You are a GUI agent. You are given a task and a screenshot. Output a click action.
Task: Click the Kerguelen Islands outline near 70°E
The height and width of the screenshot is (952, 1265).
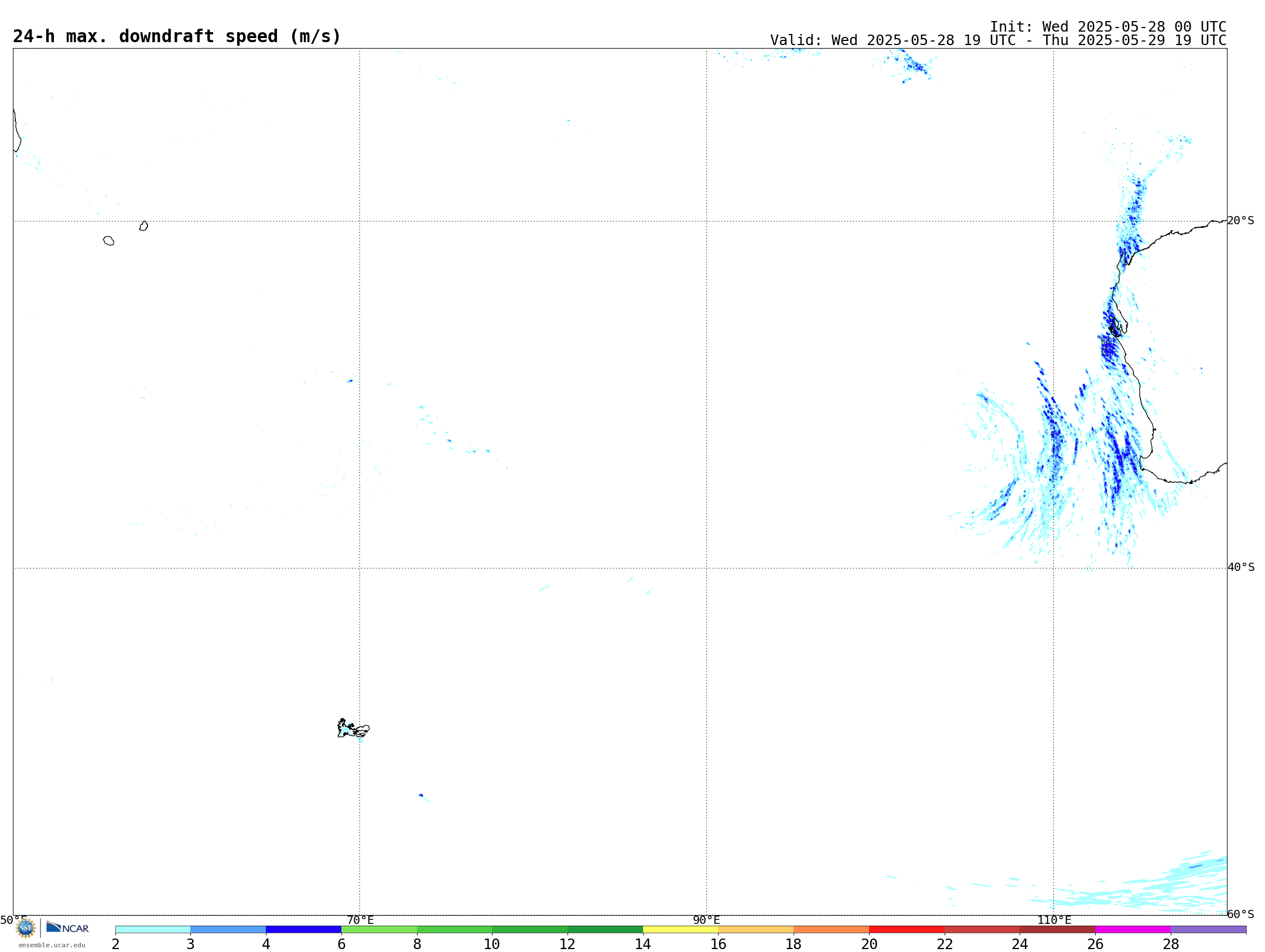353,728
